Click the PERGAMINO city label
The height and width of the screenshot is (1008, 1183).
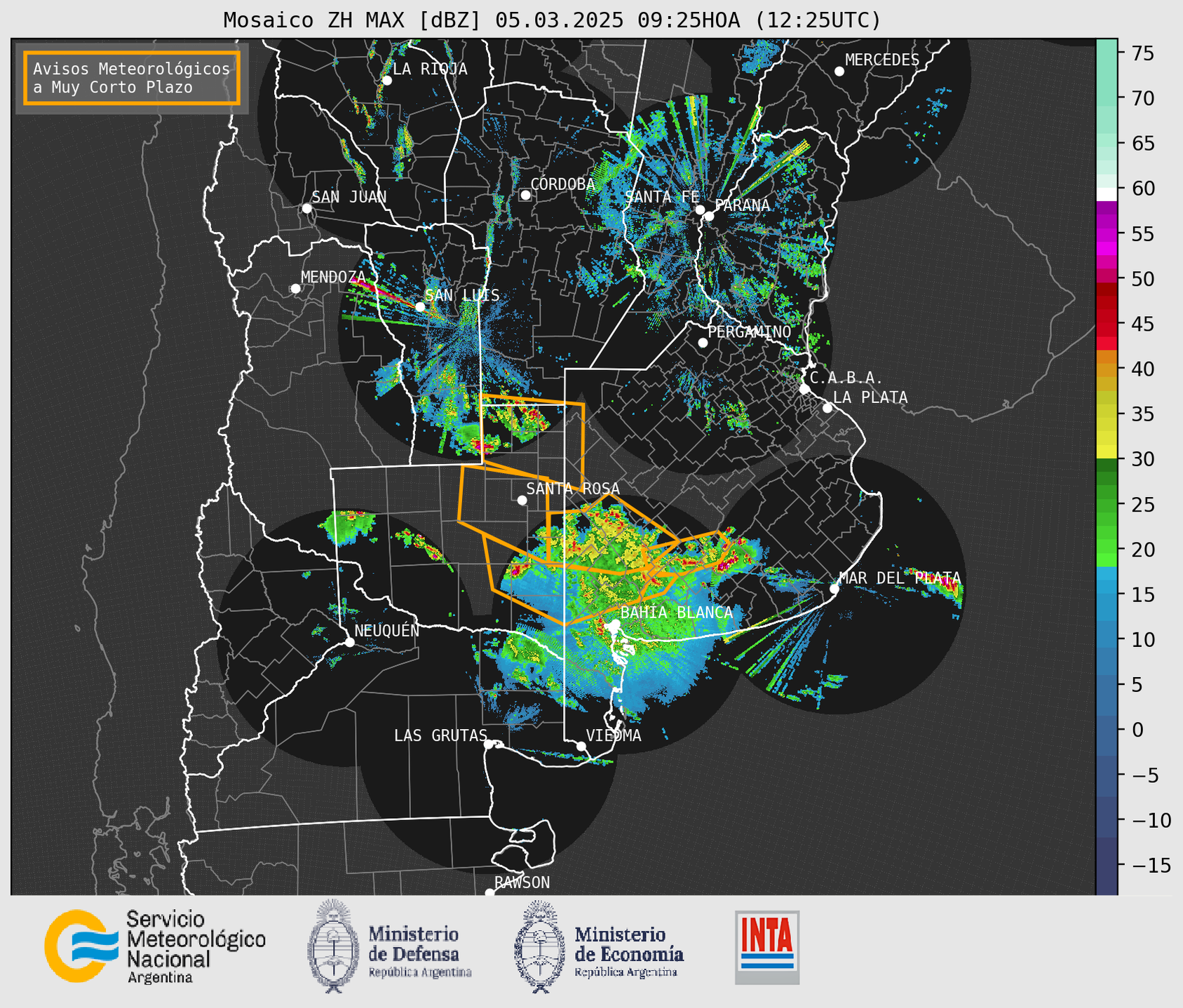[750, 332]
